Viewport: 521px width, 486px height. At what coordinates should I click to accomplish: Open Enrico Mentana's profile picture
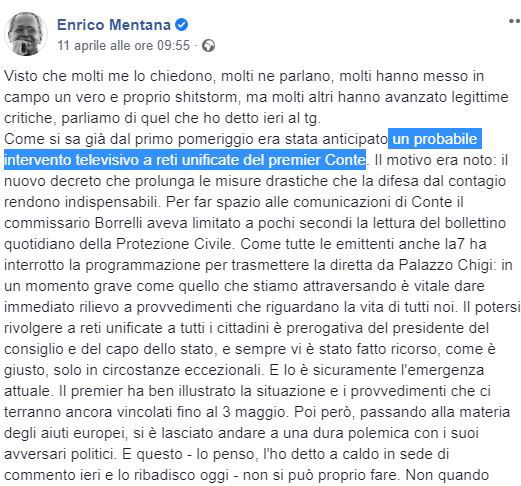click(x=26, y=34)
